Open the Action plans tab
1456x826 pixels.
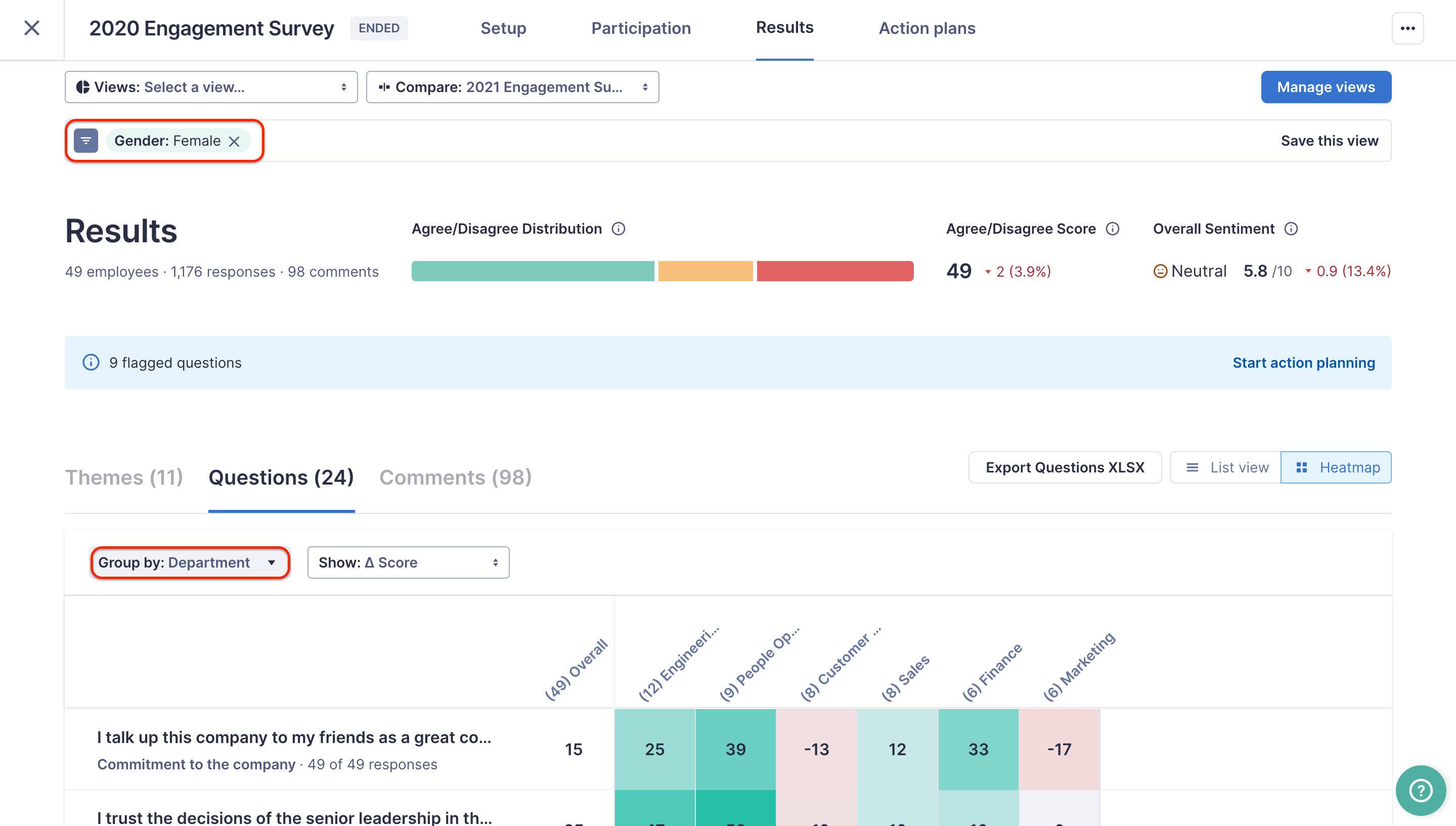coord(927,28)
